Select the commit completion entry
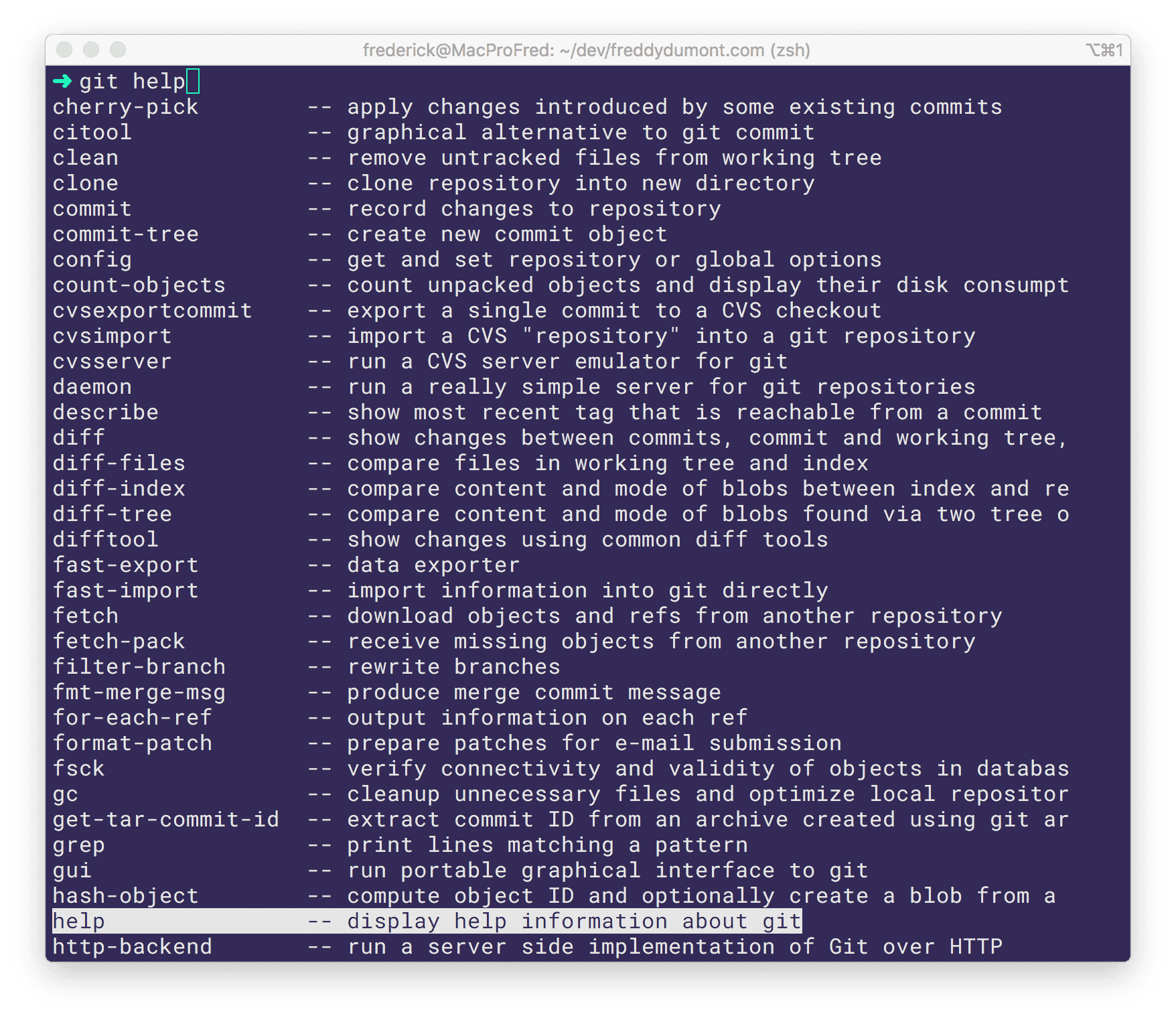1176x1018 pixels. coord(92,208)
